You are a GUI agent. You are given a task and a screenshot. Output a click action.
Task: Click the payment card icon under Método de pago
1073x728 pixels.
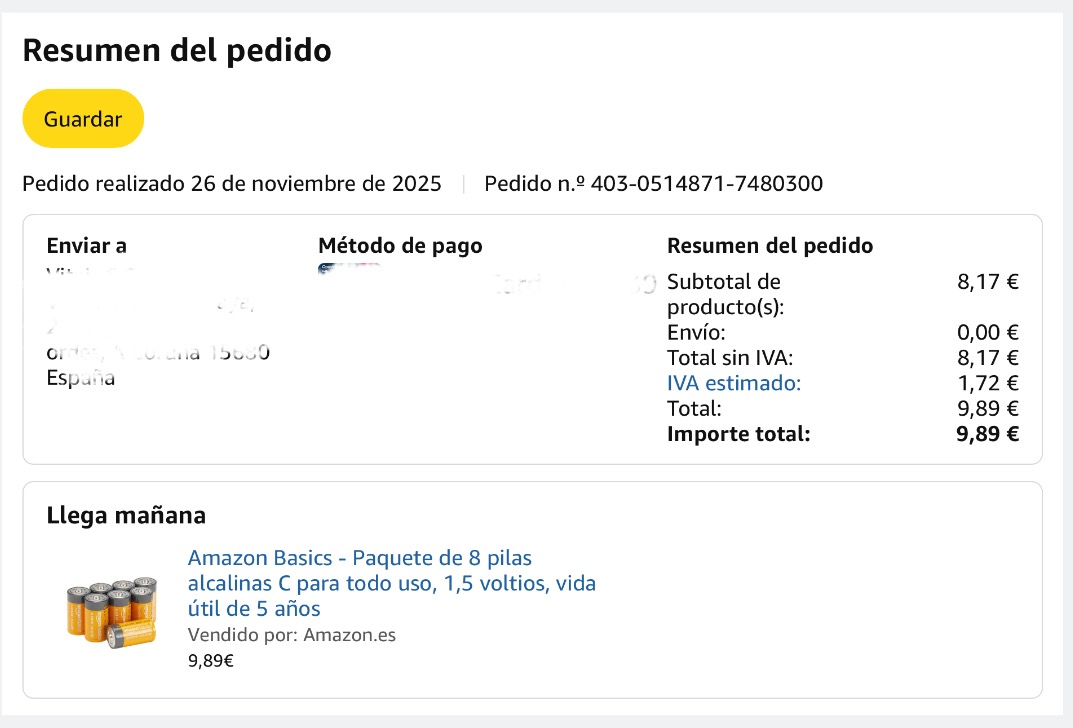349,269
